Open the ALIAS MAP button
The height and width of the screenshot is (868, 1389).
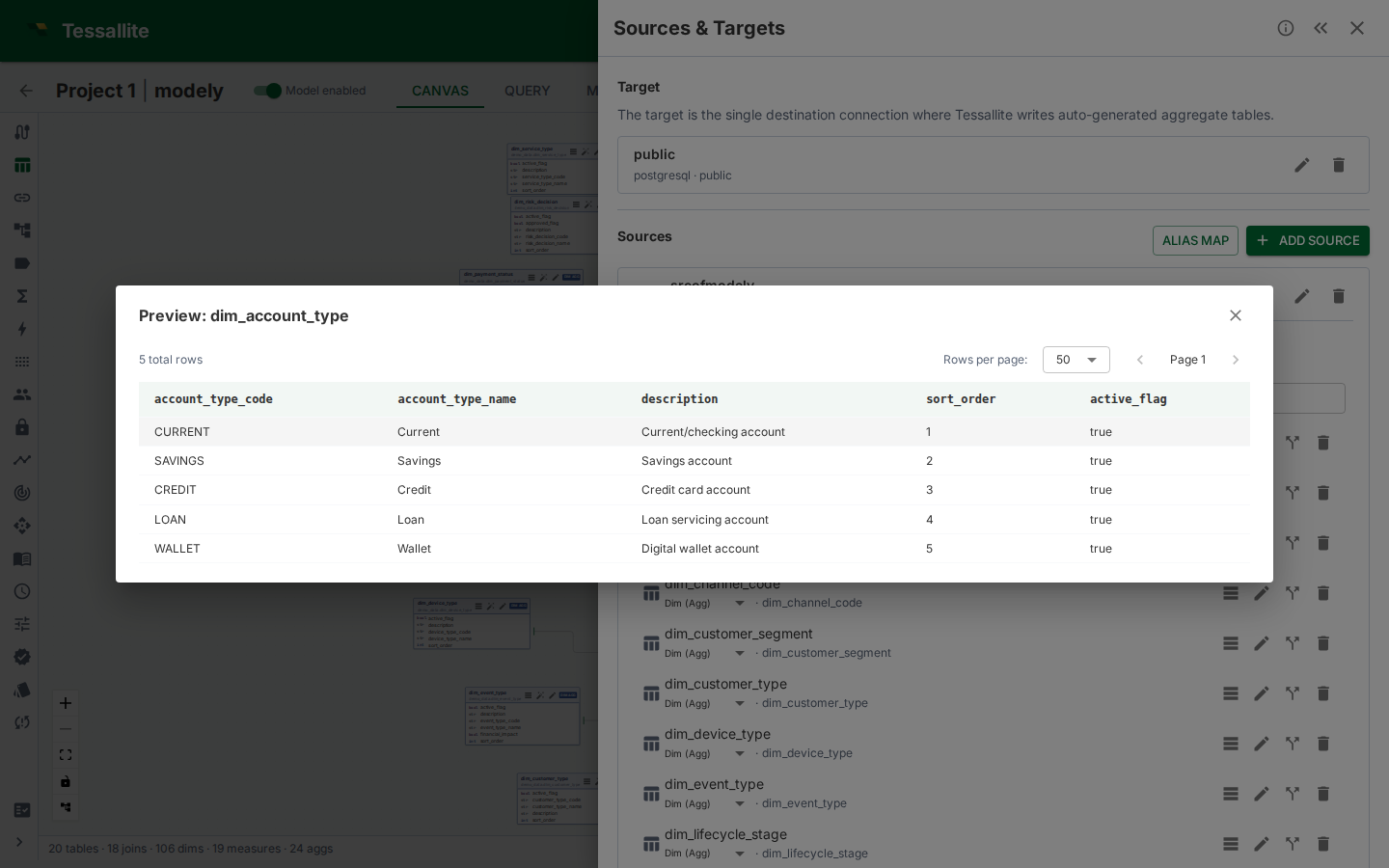coord(1195,240)
